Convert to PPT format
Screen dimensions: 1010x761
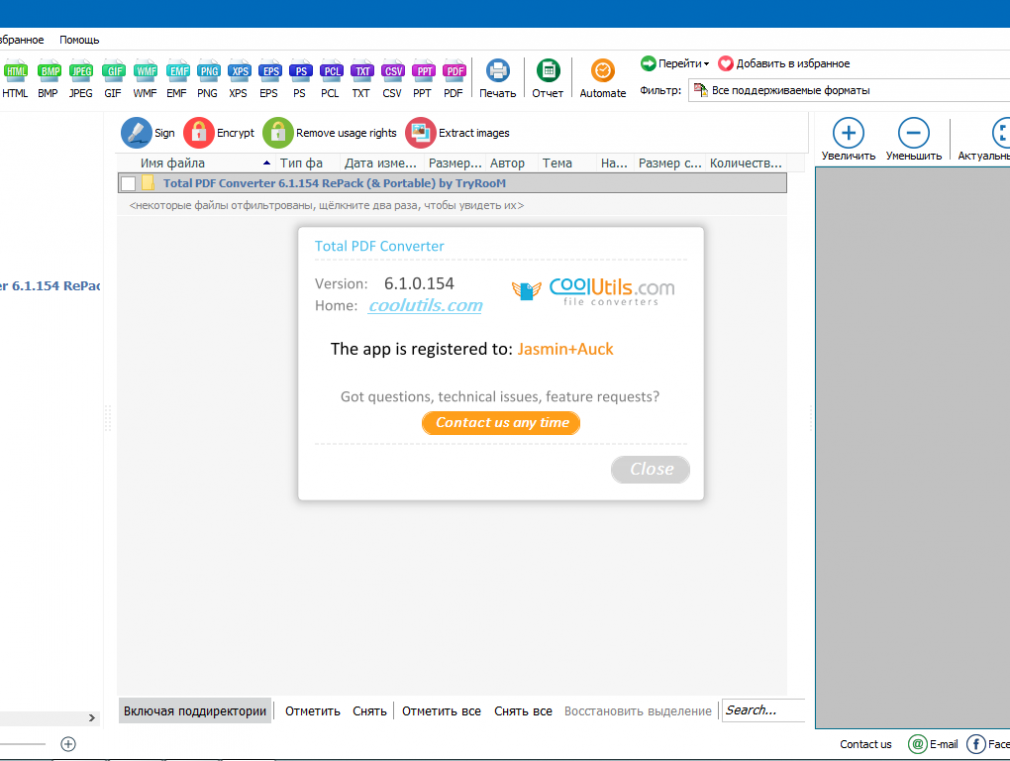click(x=423, y=79)
